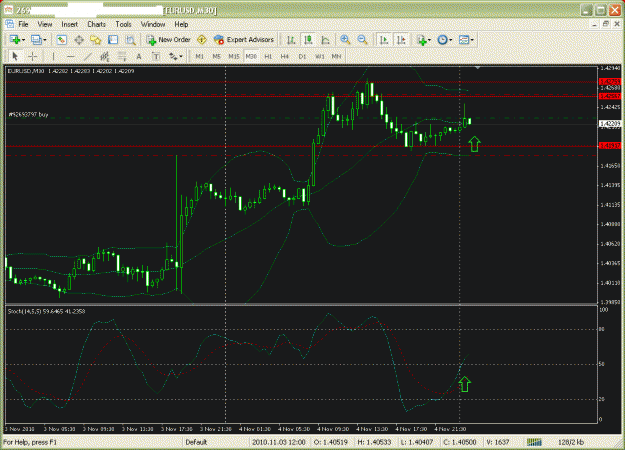Switch chart to W1 timeframe

[x=320, y=57]
